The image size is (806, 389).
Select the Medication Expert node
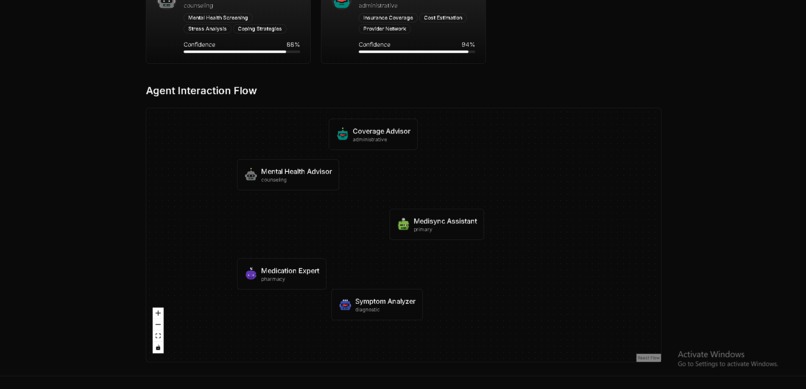(x=282, y=274)
